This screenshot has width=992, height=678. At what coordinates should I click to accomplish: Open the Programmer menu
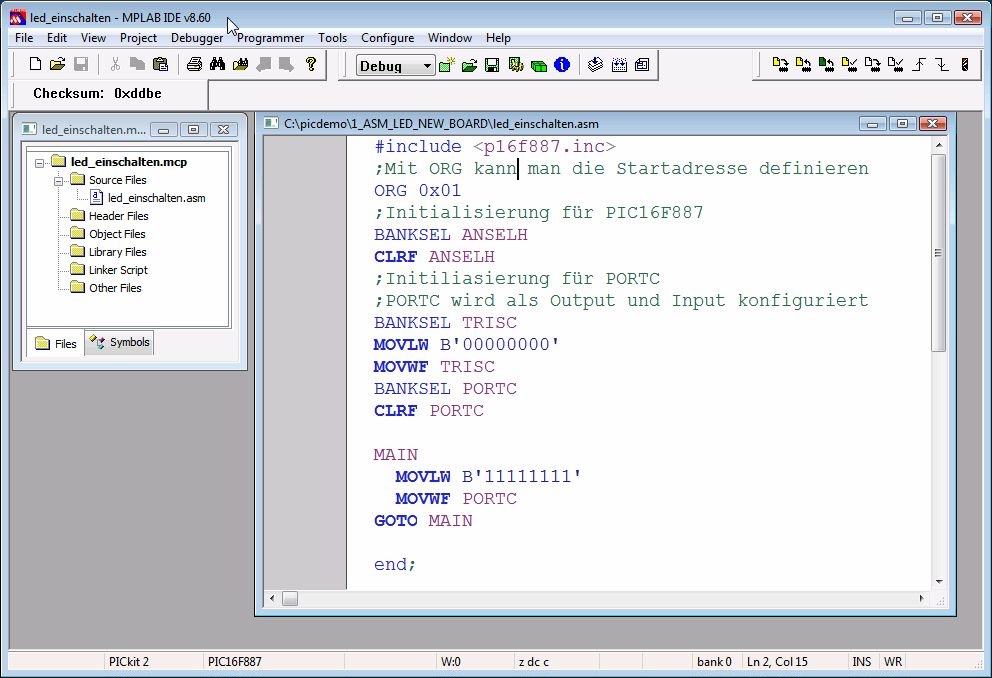270,38
